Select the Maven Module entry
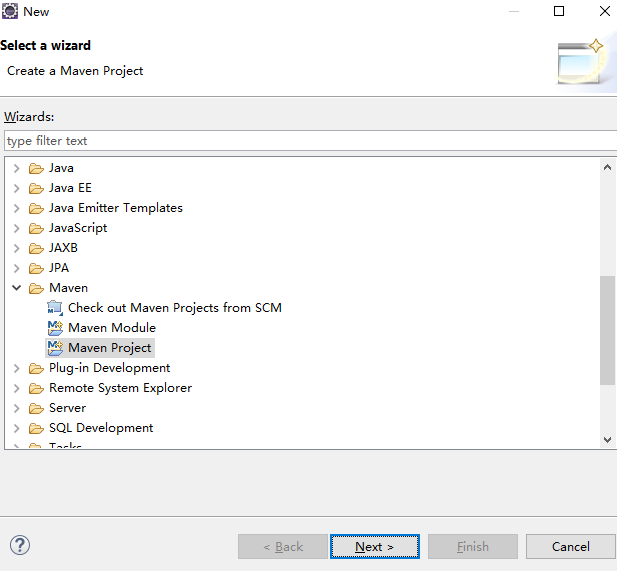617x571 pixels. [x=112, y=328]
